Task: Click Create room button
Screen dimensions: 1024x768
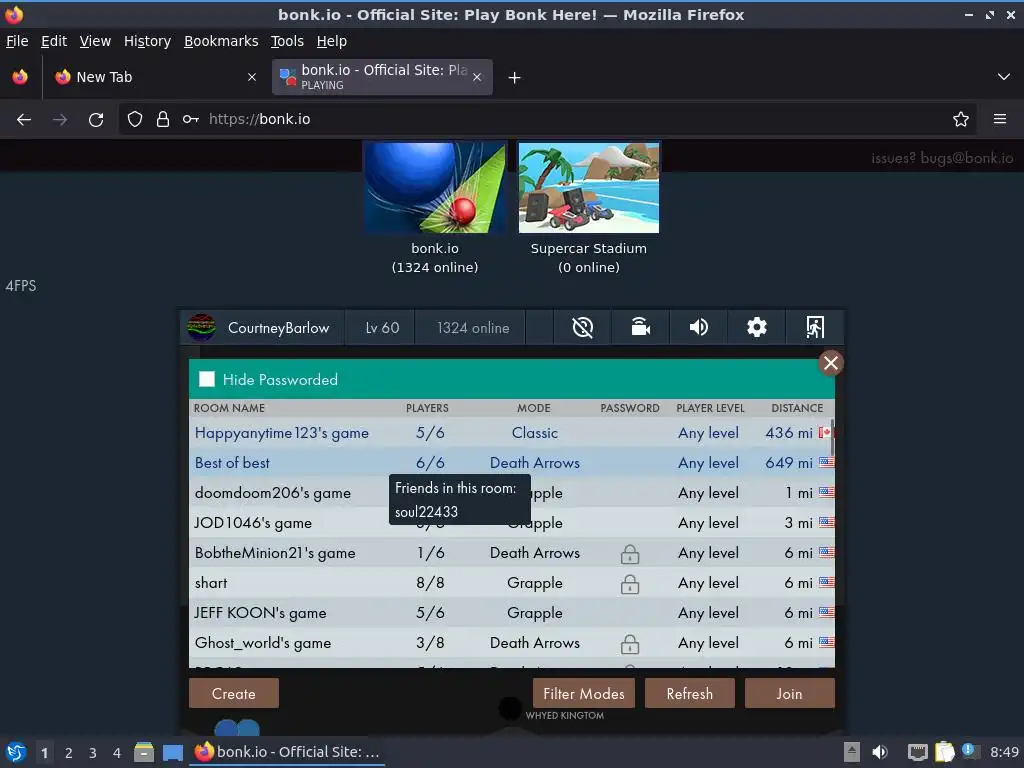Action: [234, 693]
